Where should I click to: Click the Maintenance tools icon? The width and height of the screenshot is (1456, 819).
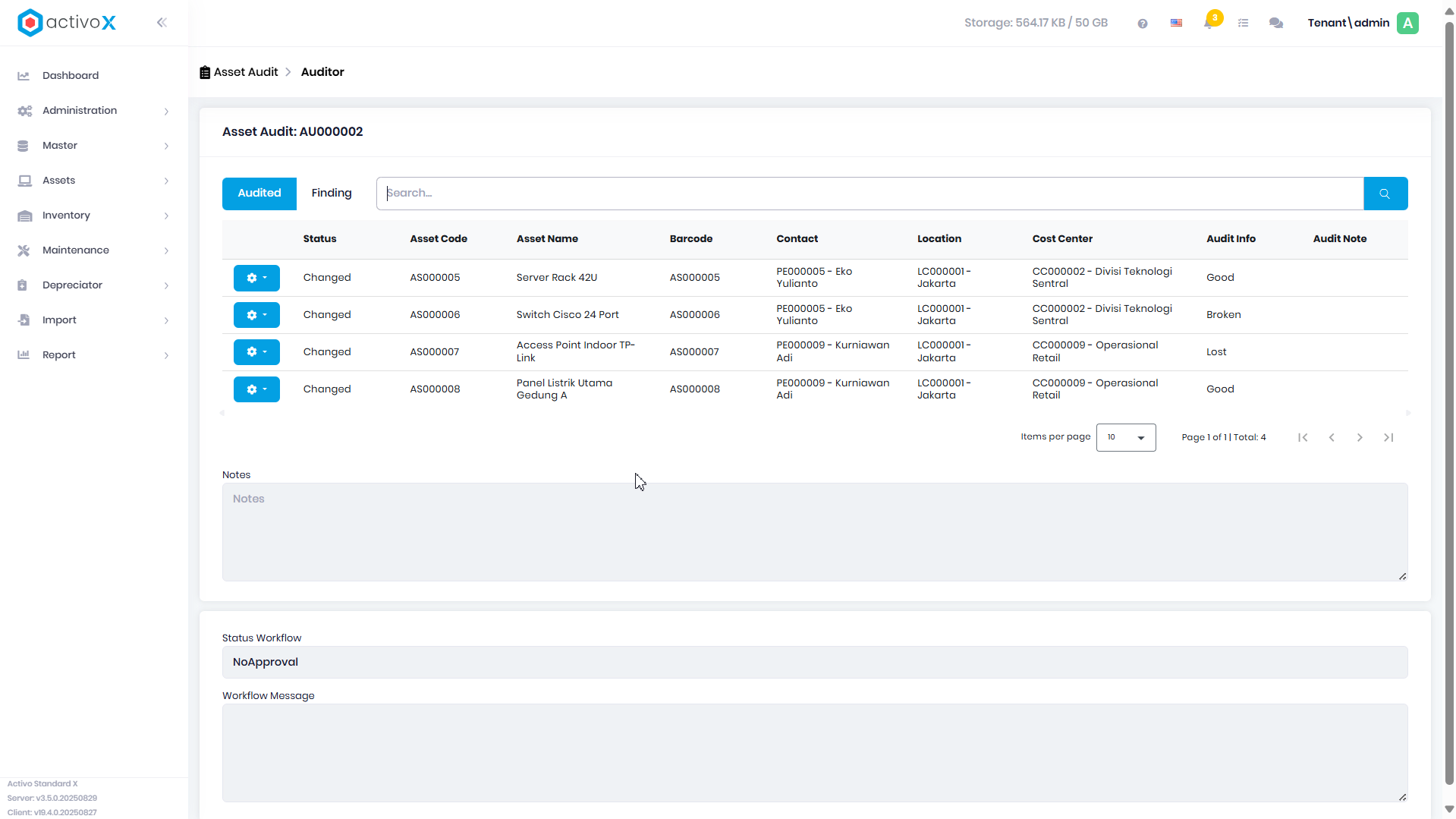click(x=24, y=250)
